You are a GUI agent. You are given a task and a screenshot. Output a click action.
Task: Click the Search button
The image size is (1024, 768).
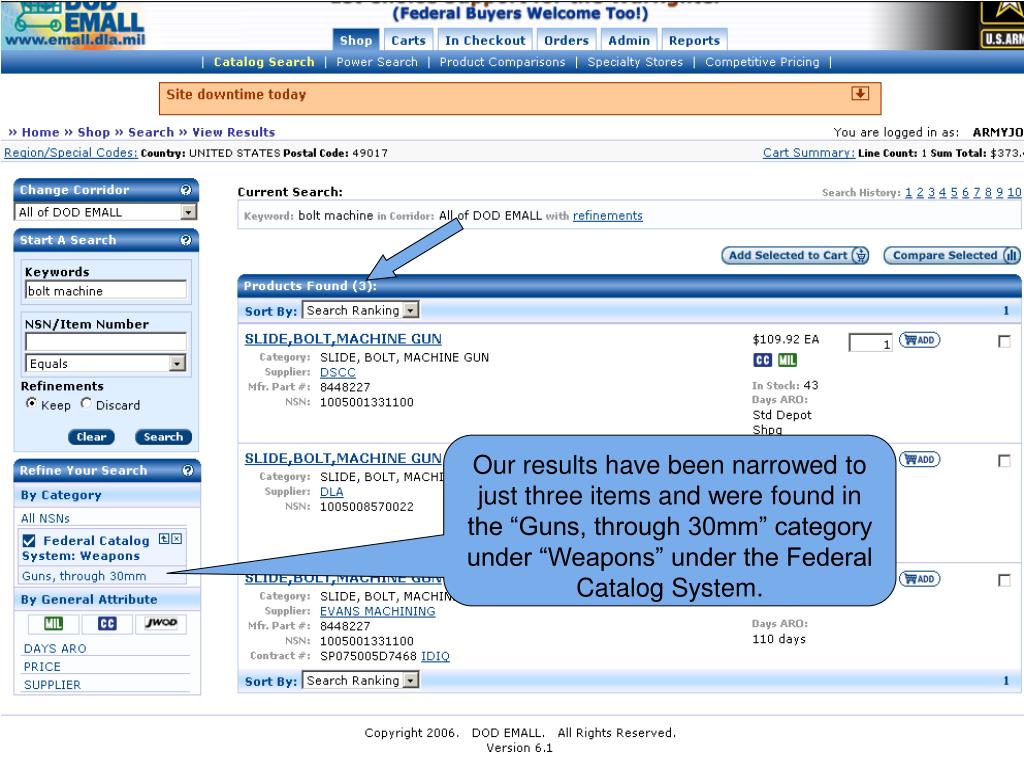tap(163, 437)
